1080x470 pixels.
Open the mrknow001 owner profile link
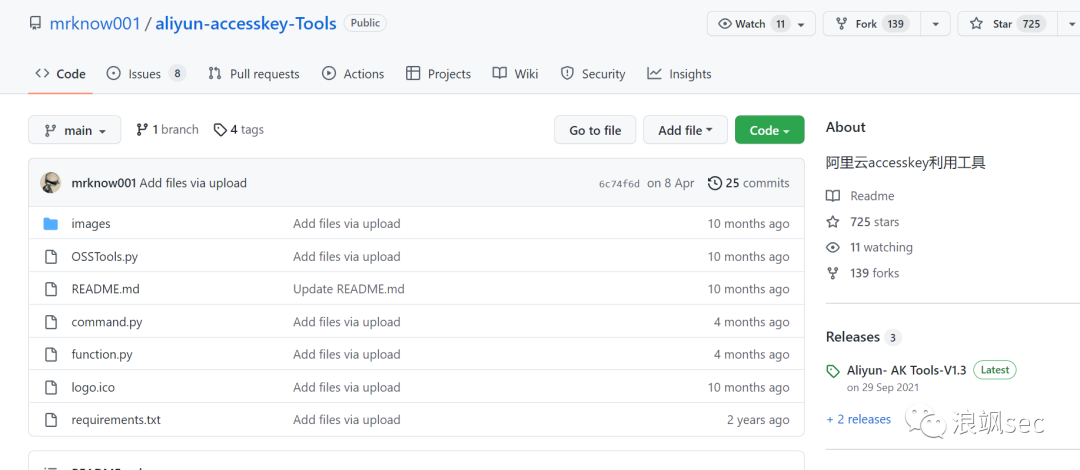coord(94,23)
